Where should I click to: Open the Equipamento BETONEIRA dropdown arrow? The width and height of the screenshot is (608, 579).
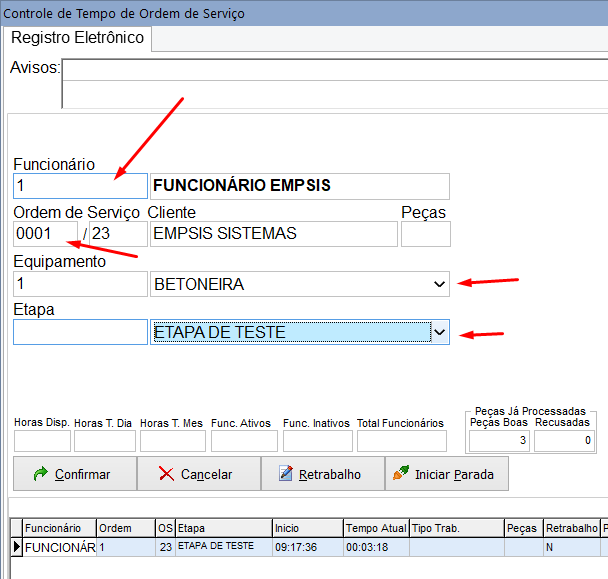439,284
